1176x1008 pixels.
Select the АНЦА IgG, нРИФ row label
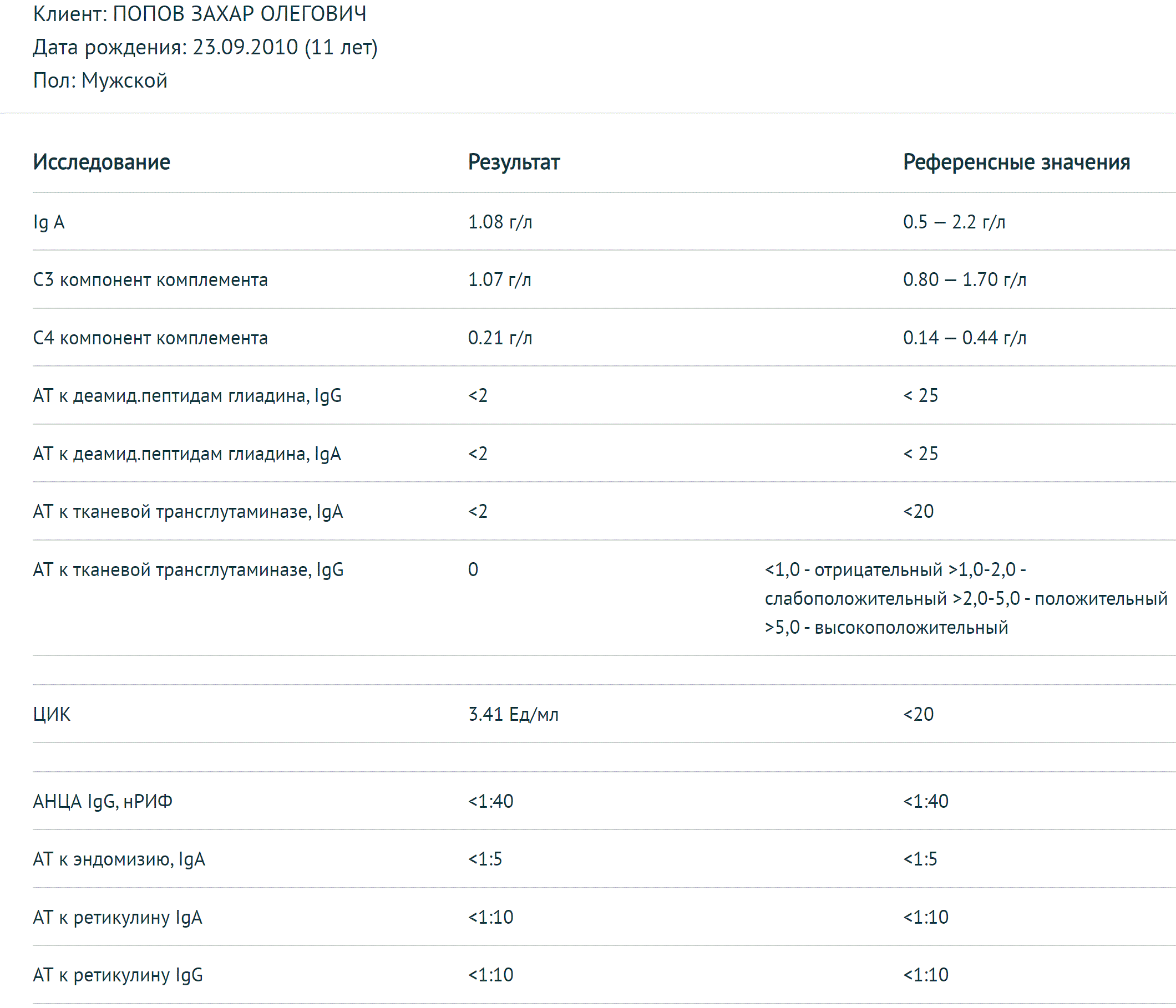tap(103, 802)
